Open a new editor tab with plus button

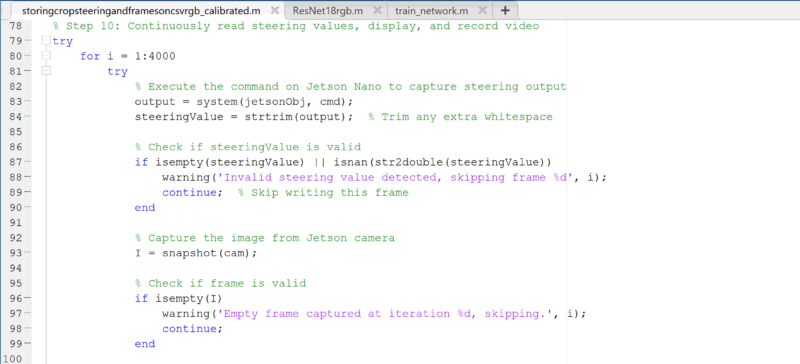[505, 10]
